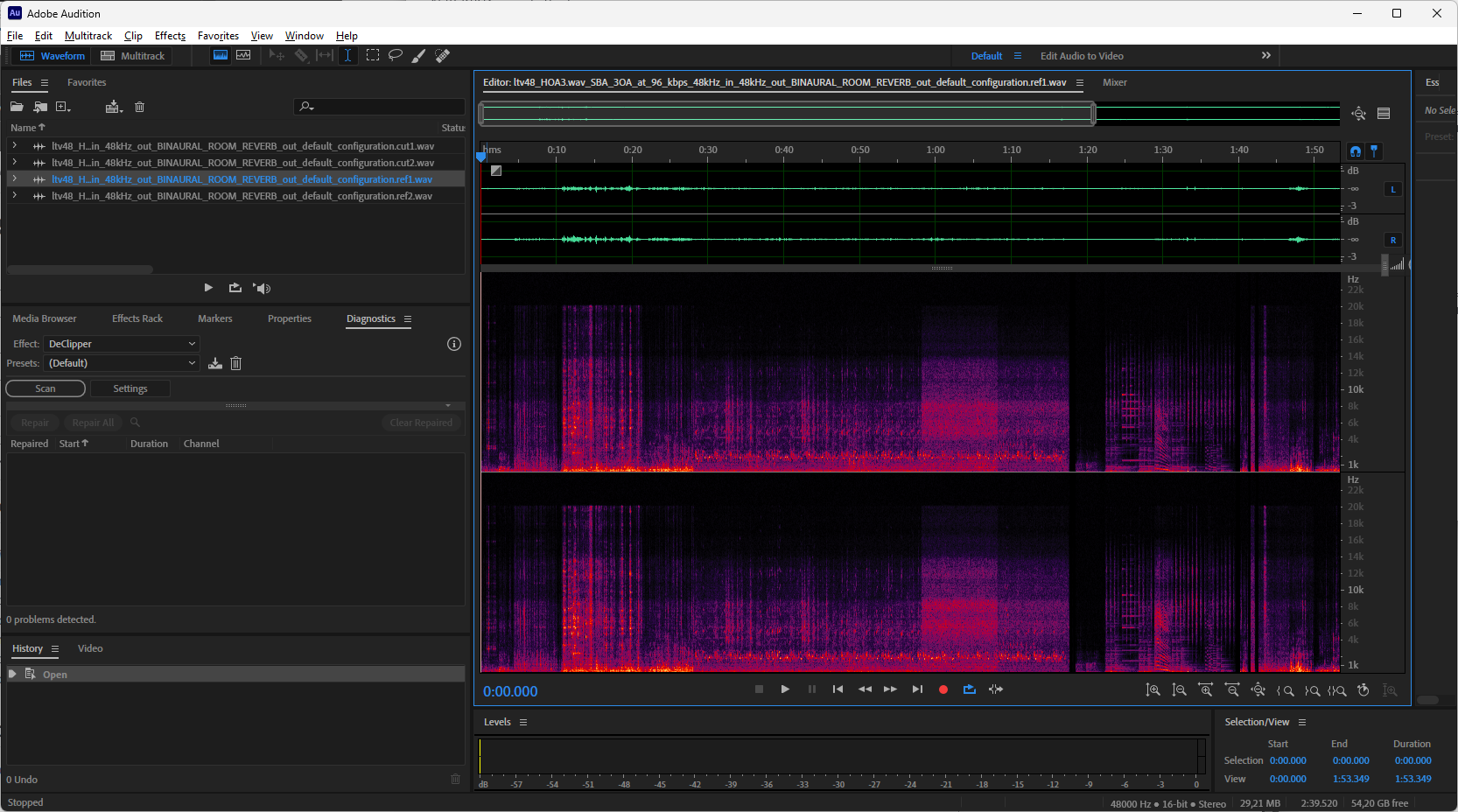Save the DeClipper settings as preset
The image size is (1458, 812).
[x=215, y=363]
